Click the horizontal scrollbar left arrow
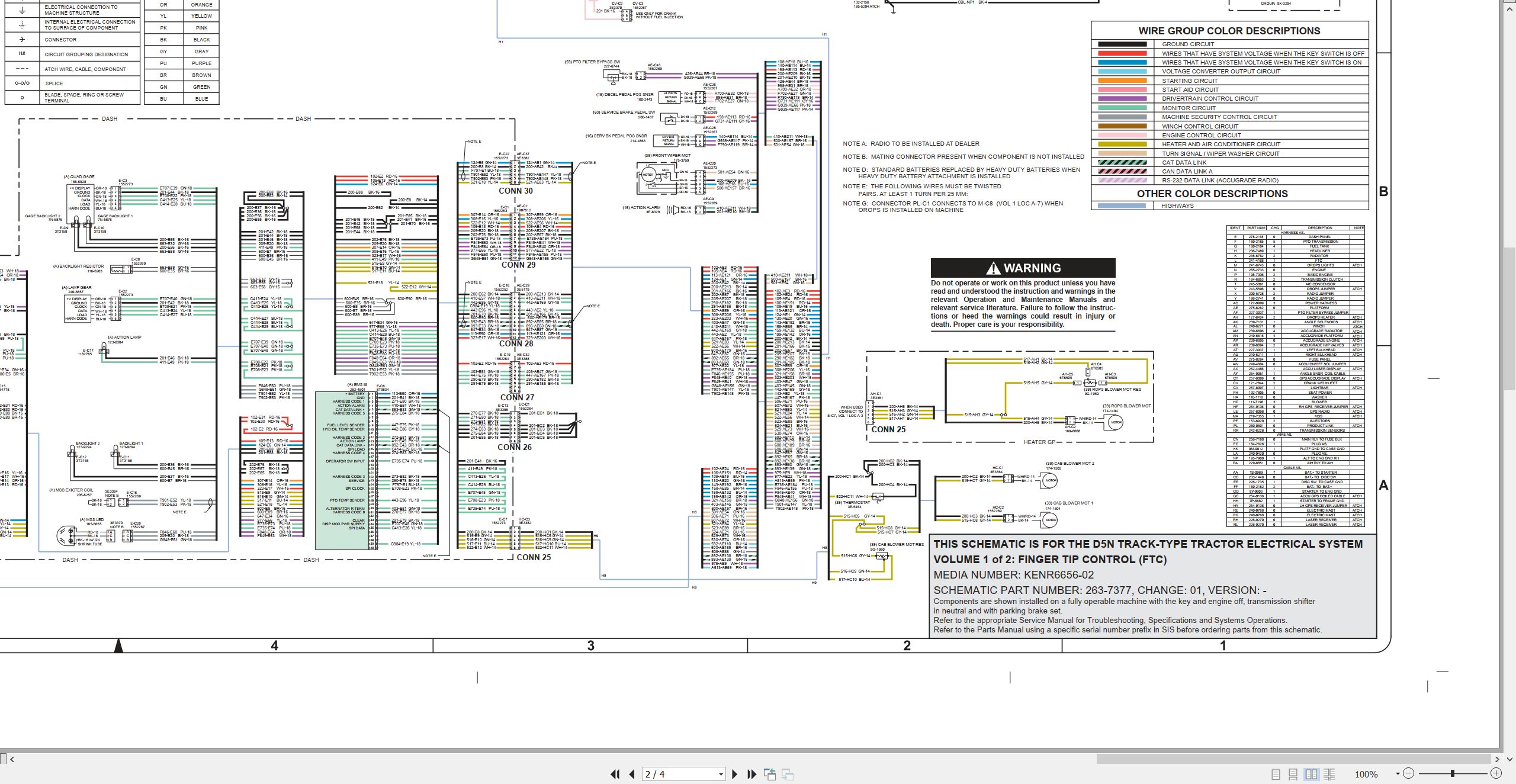This screenshot has height=784, width=1516. pyautogui.click(x=12, y=759)
